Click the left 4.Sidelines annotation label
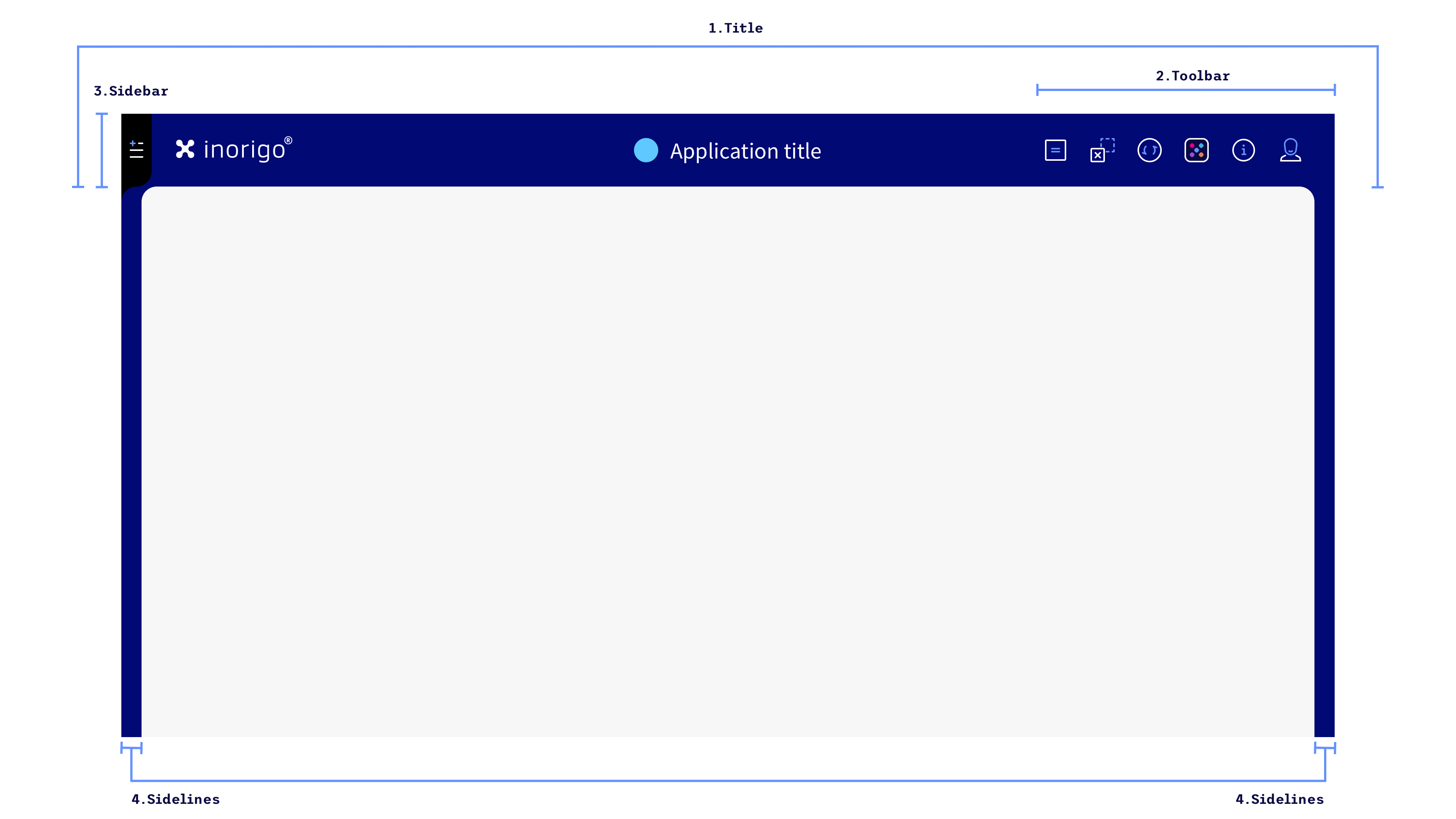 point(175,799)
